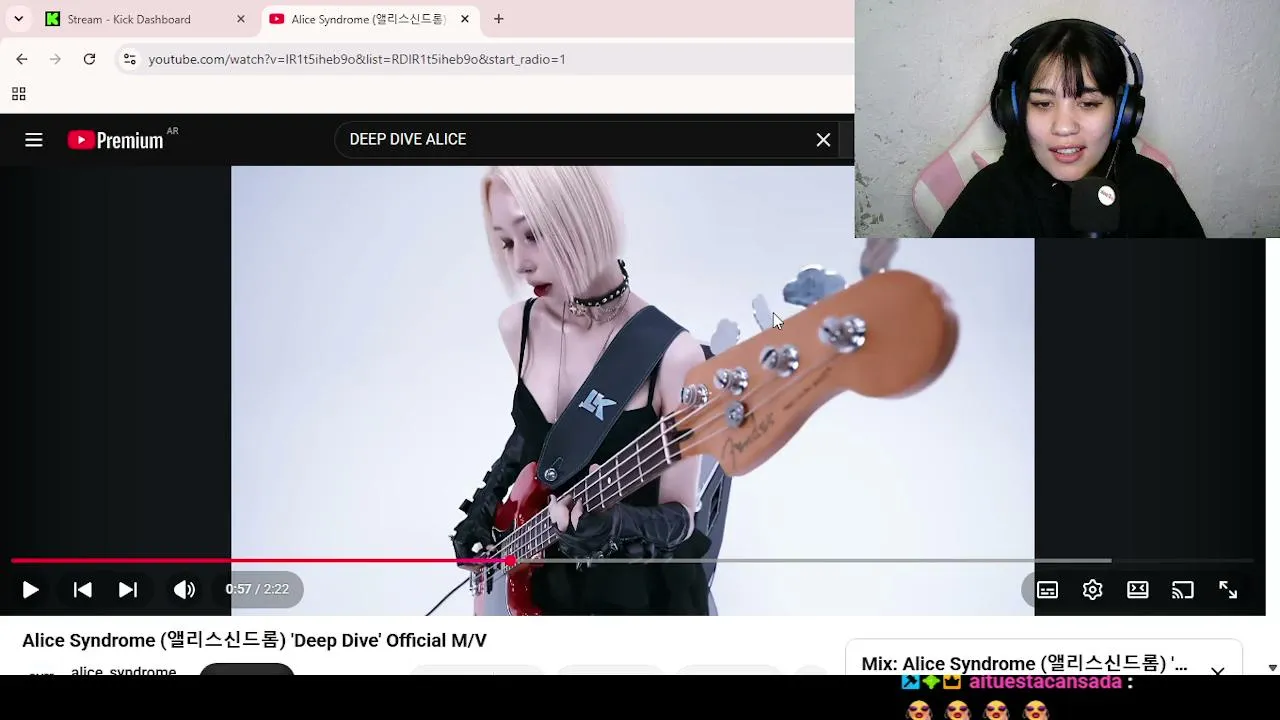Close the Kick Dashboard tab
This screenshot has height=720, width=1280.
coord(241,19)
